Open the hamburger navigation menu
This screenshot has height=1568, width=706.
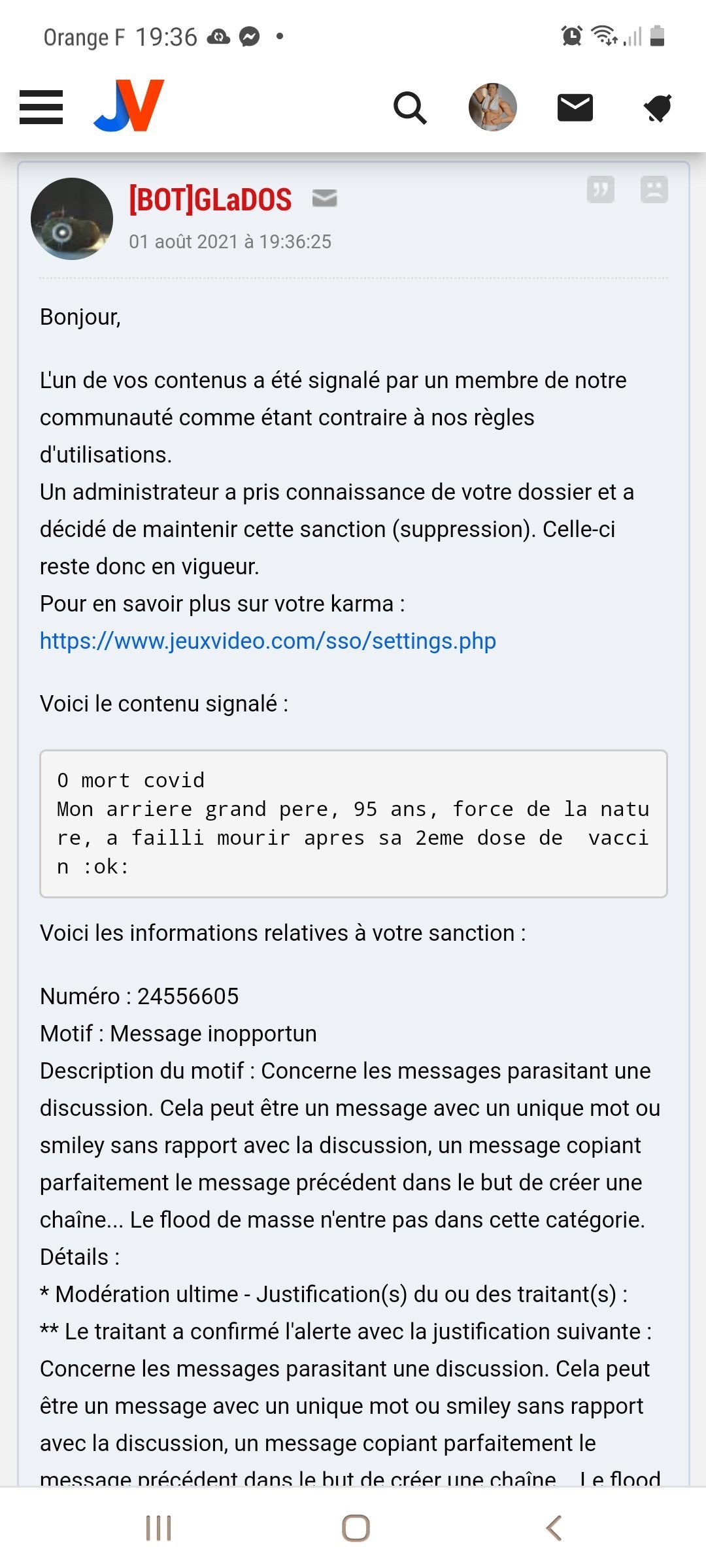(41, 107)
